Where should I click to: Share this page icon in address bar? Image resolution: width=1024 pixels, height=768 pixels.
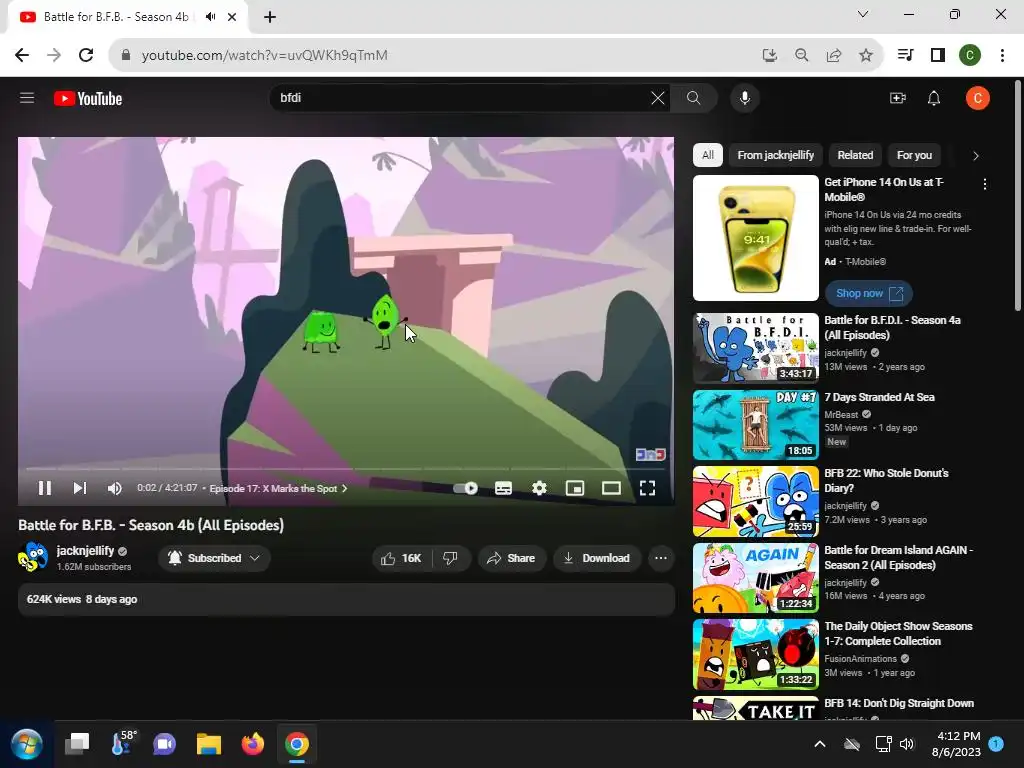click(834, 55)
